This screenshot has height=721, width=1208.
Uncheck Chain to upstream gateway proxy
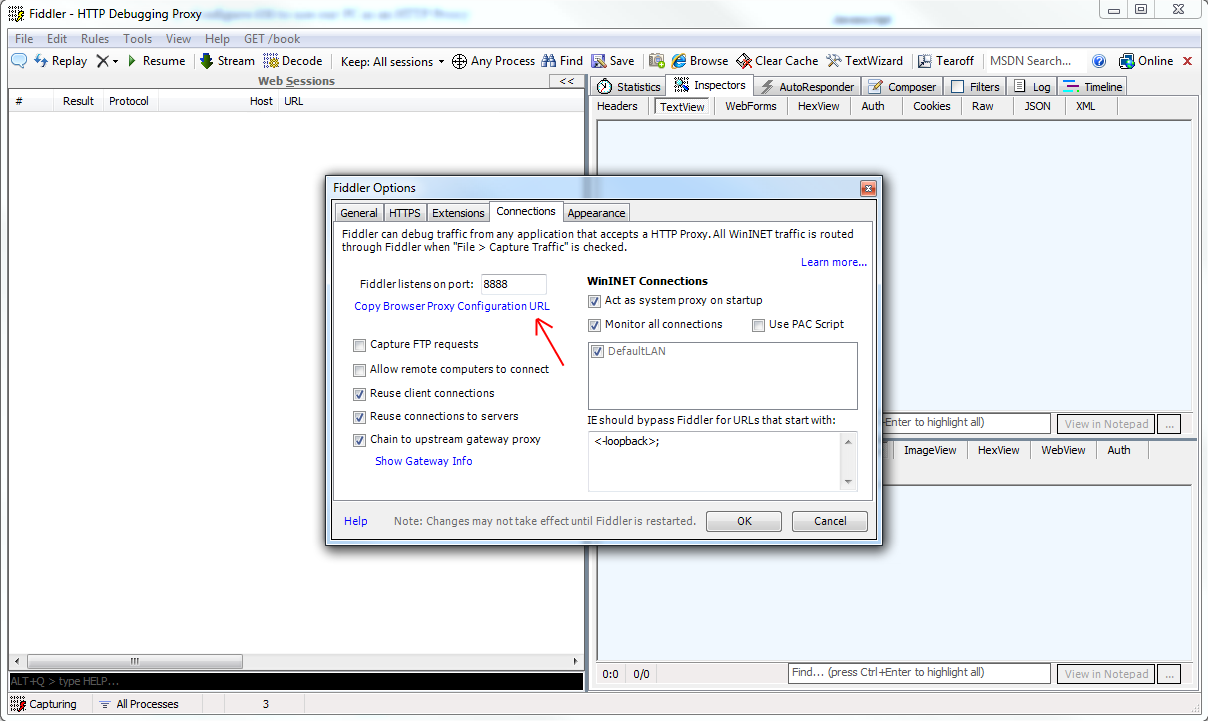click(x=360, y=440)
